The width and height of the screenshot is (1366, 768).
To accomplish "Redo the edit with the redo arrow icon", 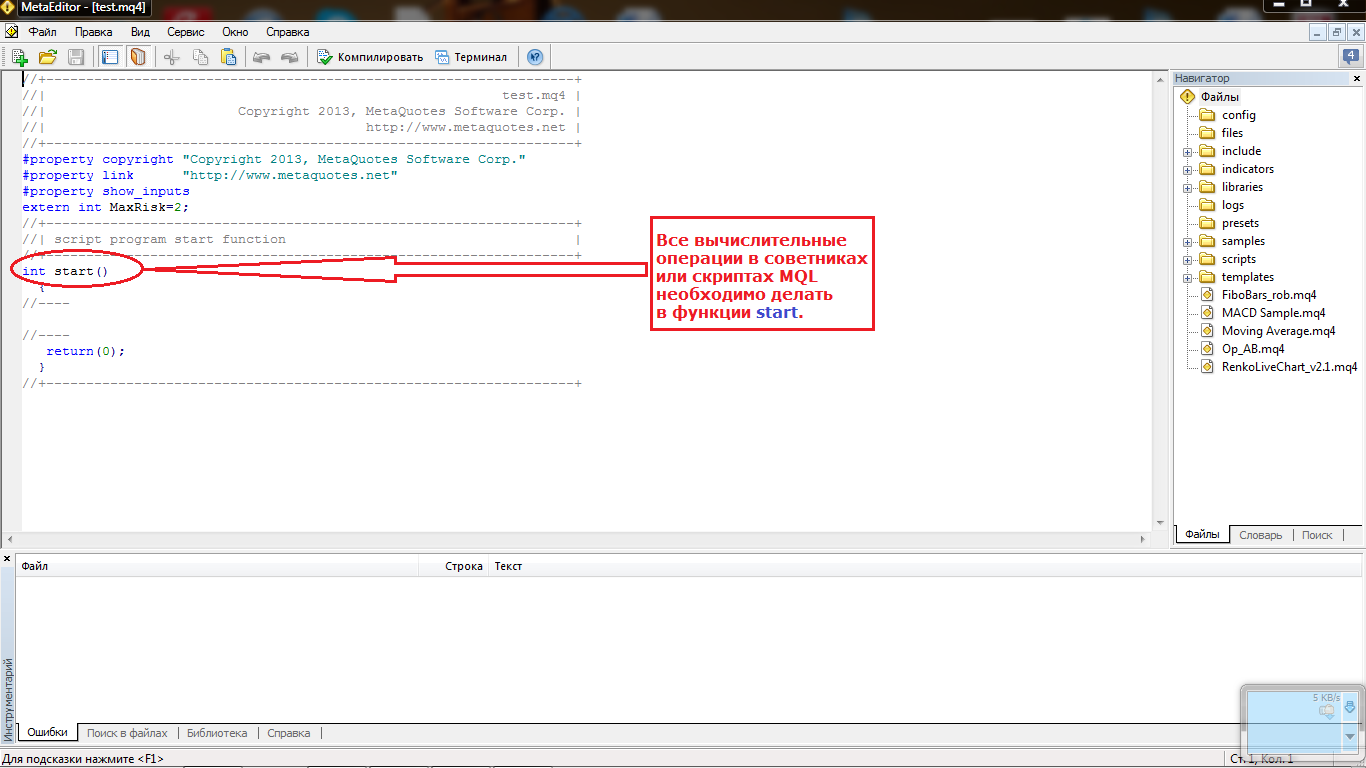I will [x=290, y=57].
